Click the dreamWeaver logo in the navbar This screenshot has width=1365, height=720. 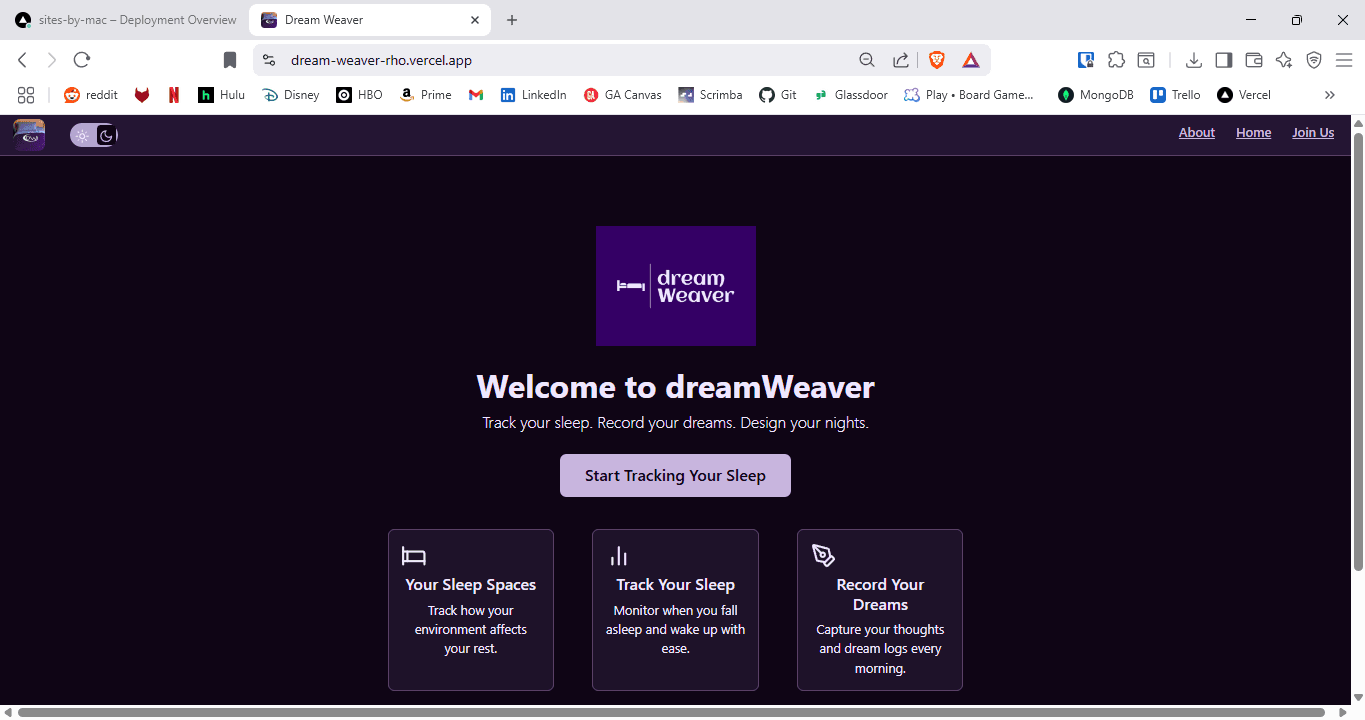click(x=28, y=134)
